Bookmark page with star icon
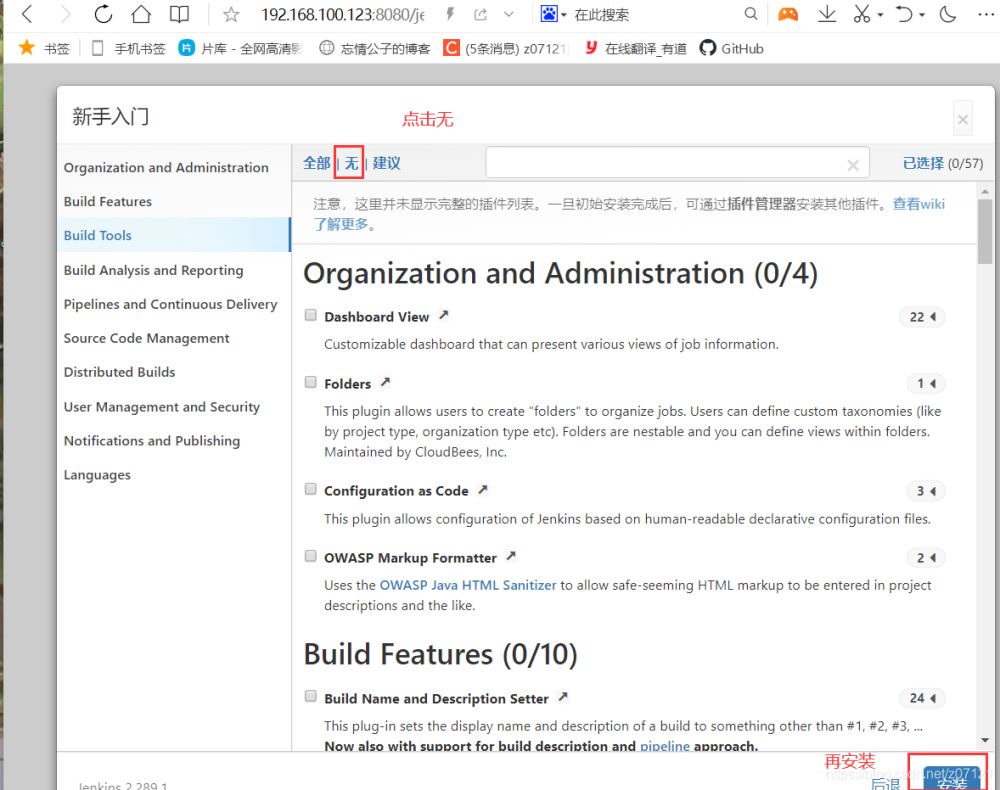Image resolution: width=1000 pixels, height=790 pixels. (231, 14)
